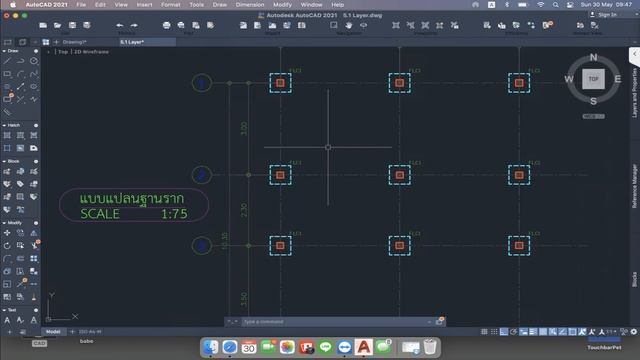Click the Print icon in toolbar

click(167, 25)
